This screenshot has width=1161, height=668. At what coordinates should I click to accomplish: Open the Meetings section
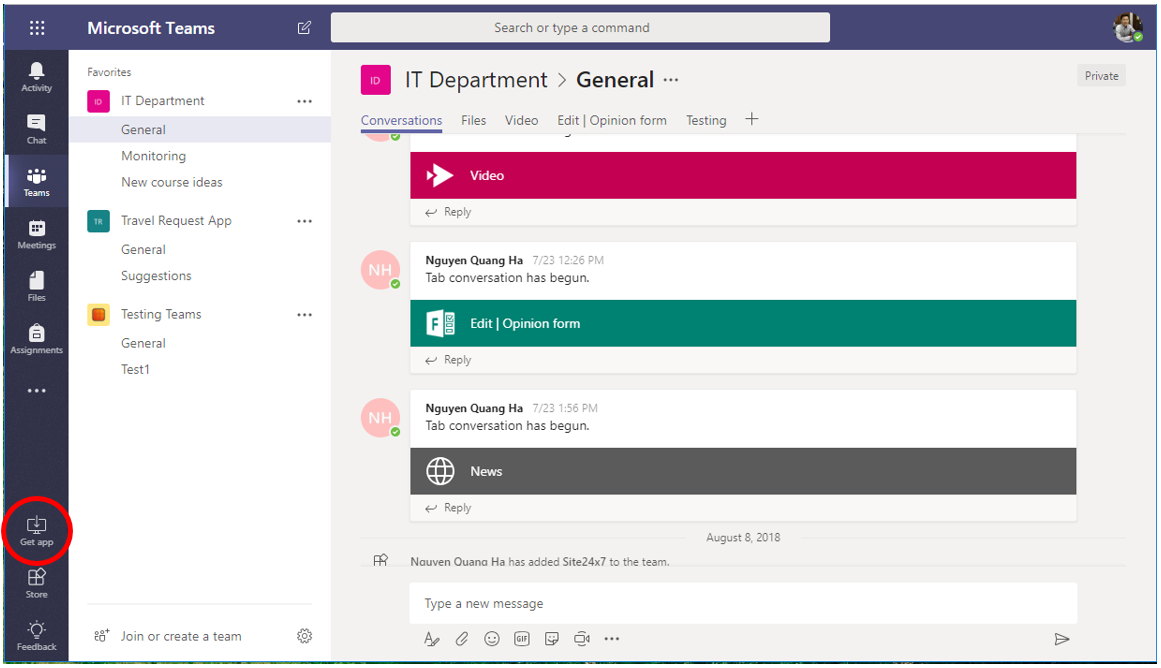[36, 233]
